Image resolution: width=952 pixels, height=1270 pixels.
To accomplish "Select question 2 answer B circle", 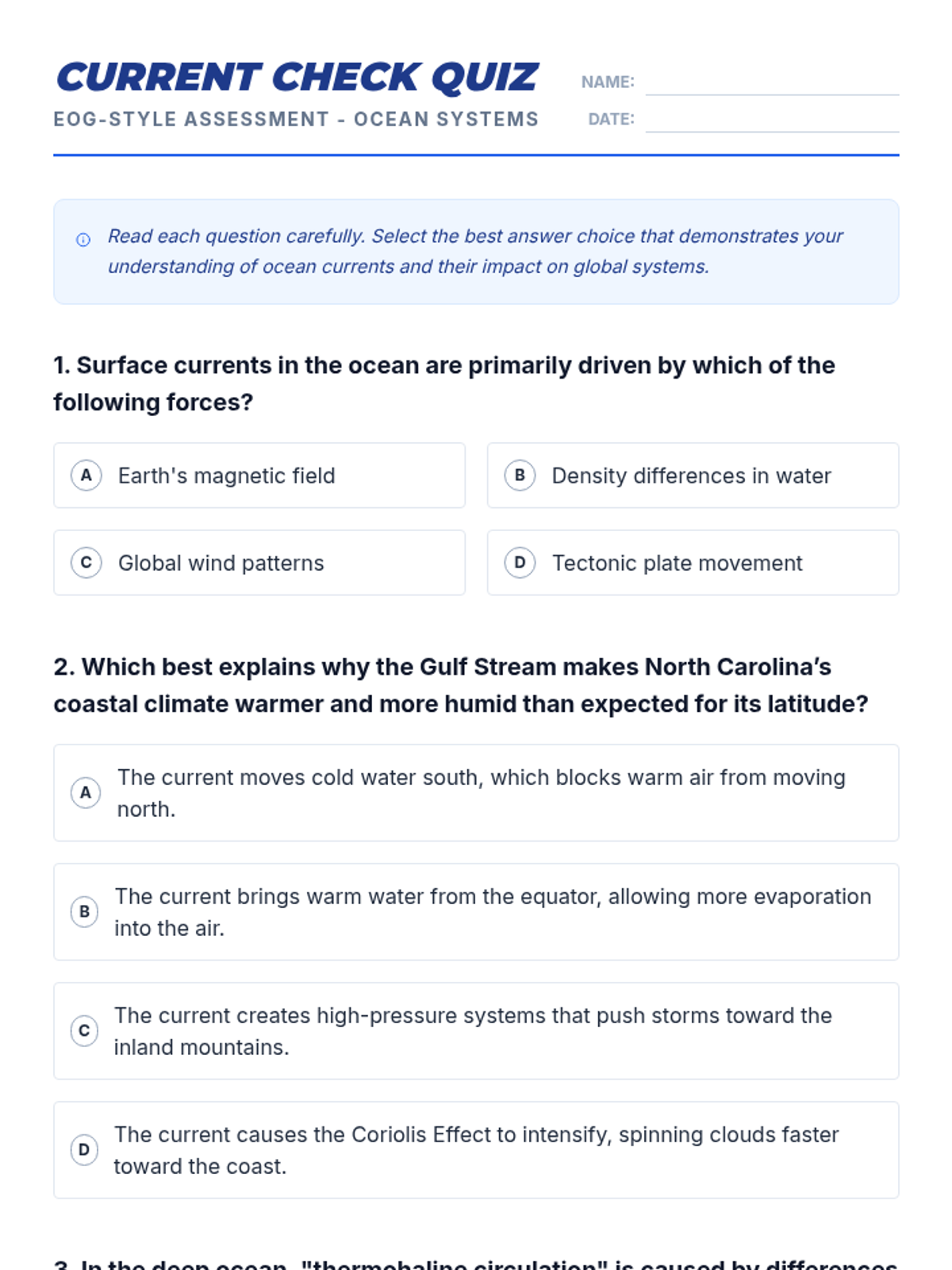I will point(85,911).
